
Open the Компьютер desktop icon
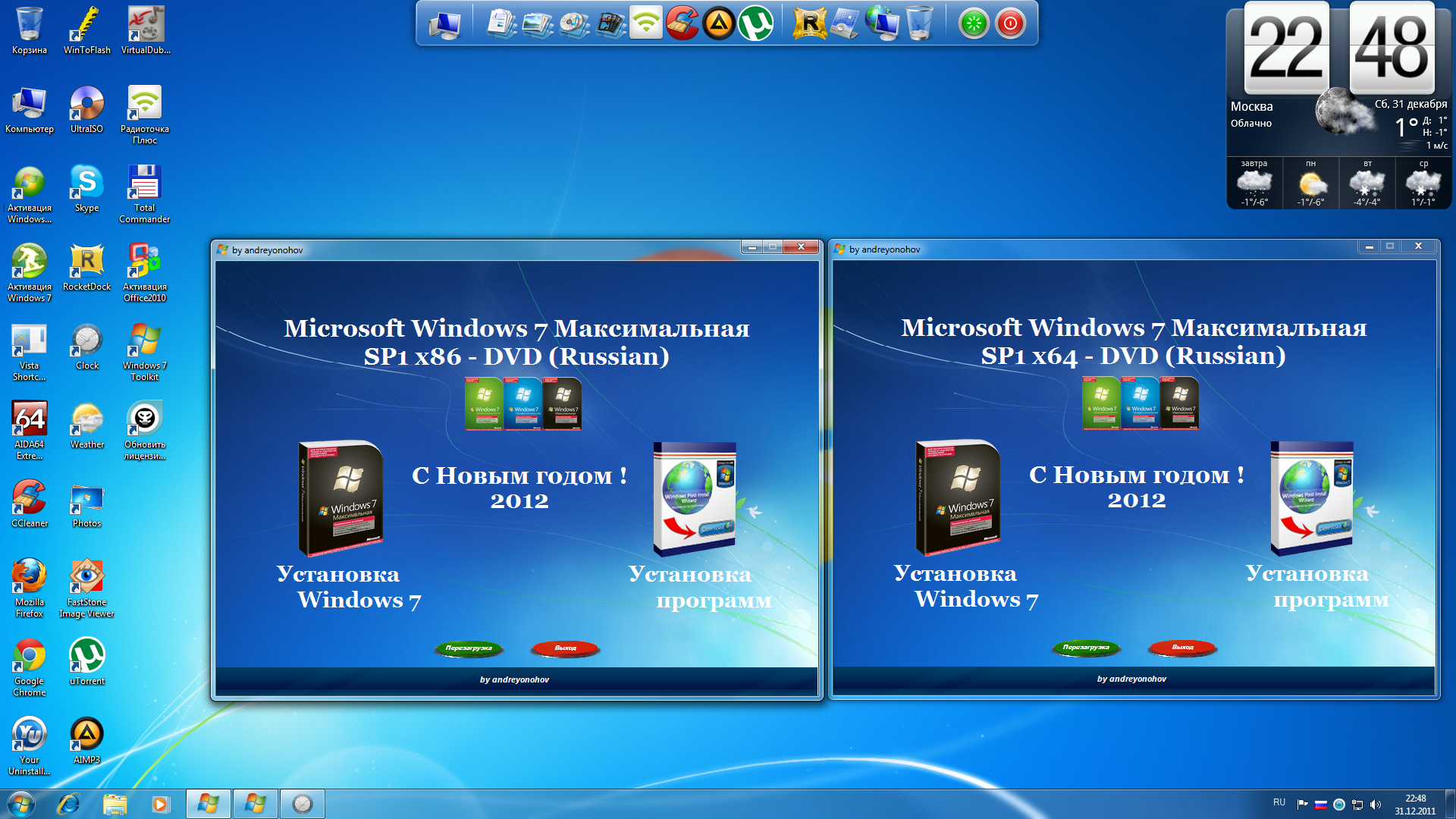pos(29,109)
